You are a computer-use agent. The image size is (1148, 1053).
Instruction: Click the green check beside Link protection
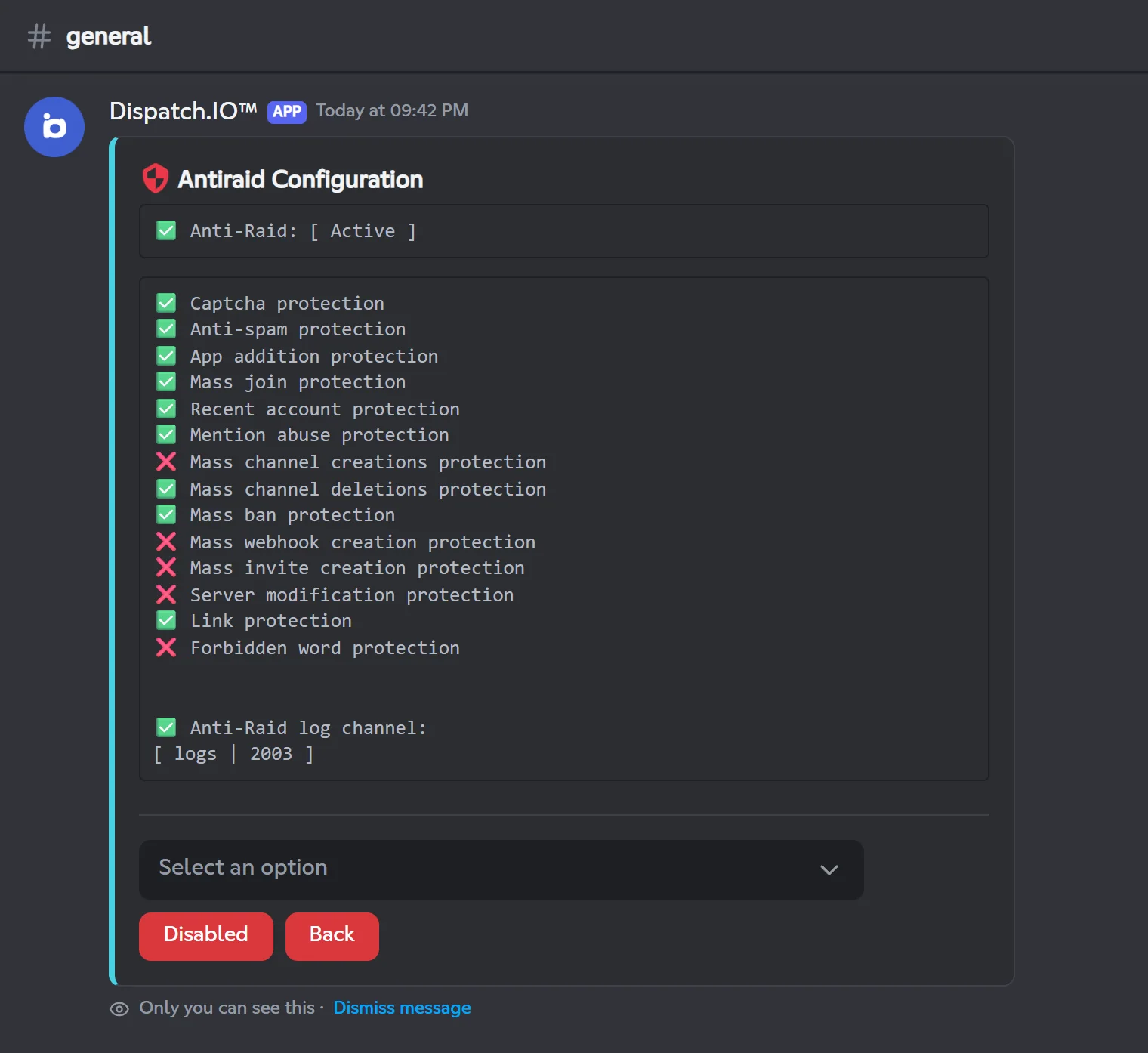click(x=166, y=620)
